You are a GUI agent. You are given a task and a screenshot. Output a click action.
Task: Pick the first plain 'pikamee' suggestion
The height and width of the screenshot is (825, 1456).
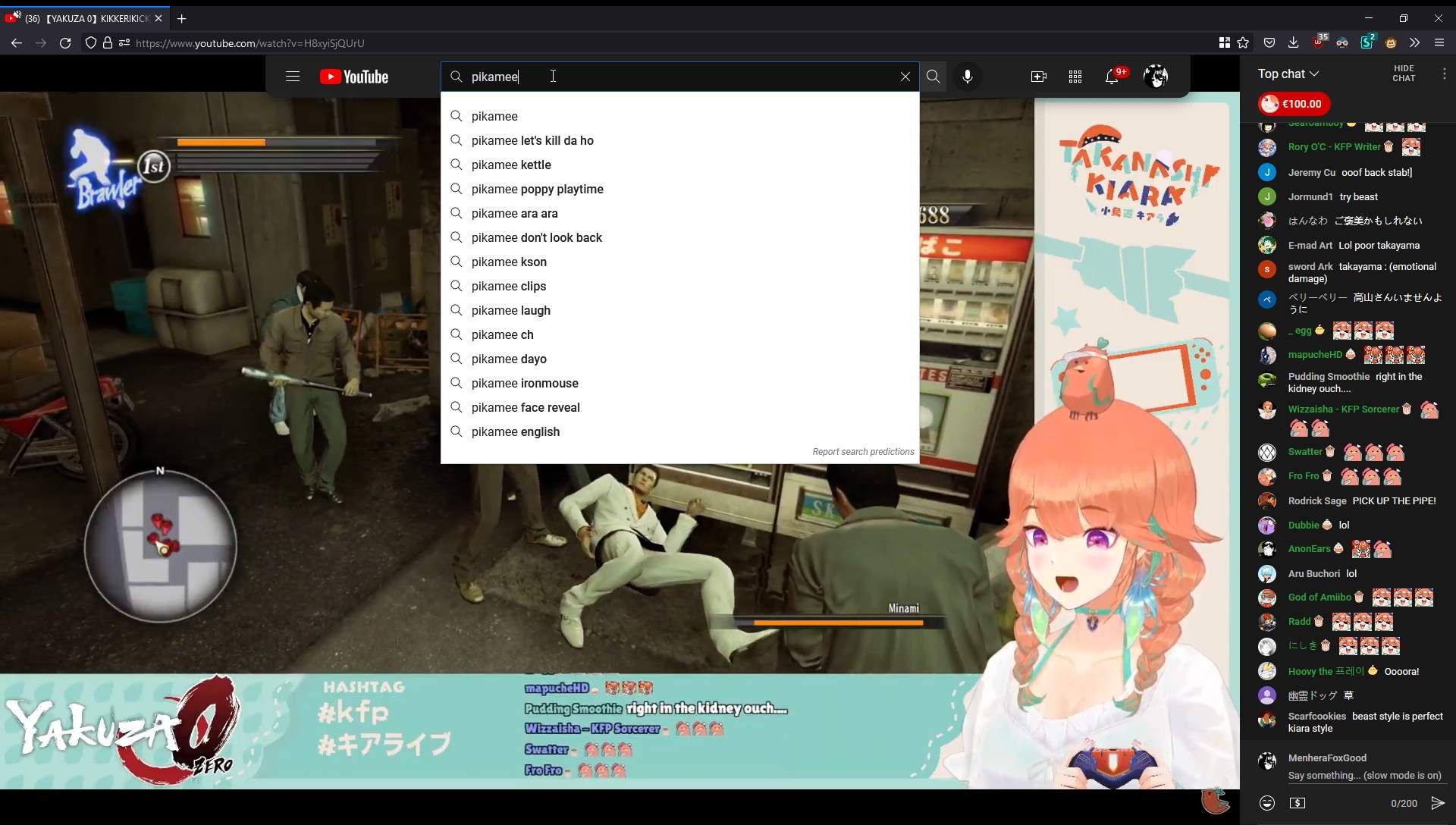(x=680, y=116)
